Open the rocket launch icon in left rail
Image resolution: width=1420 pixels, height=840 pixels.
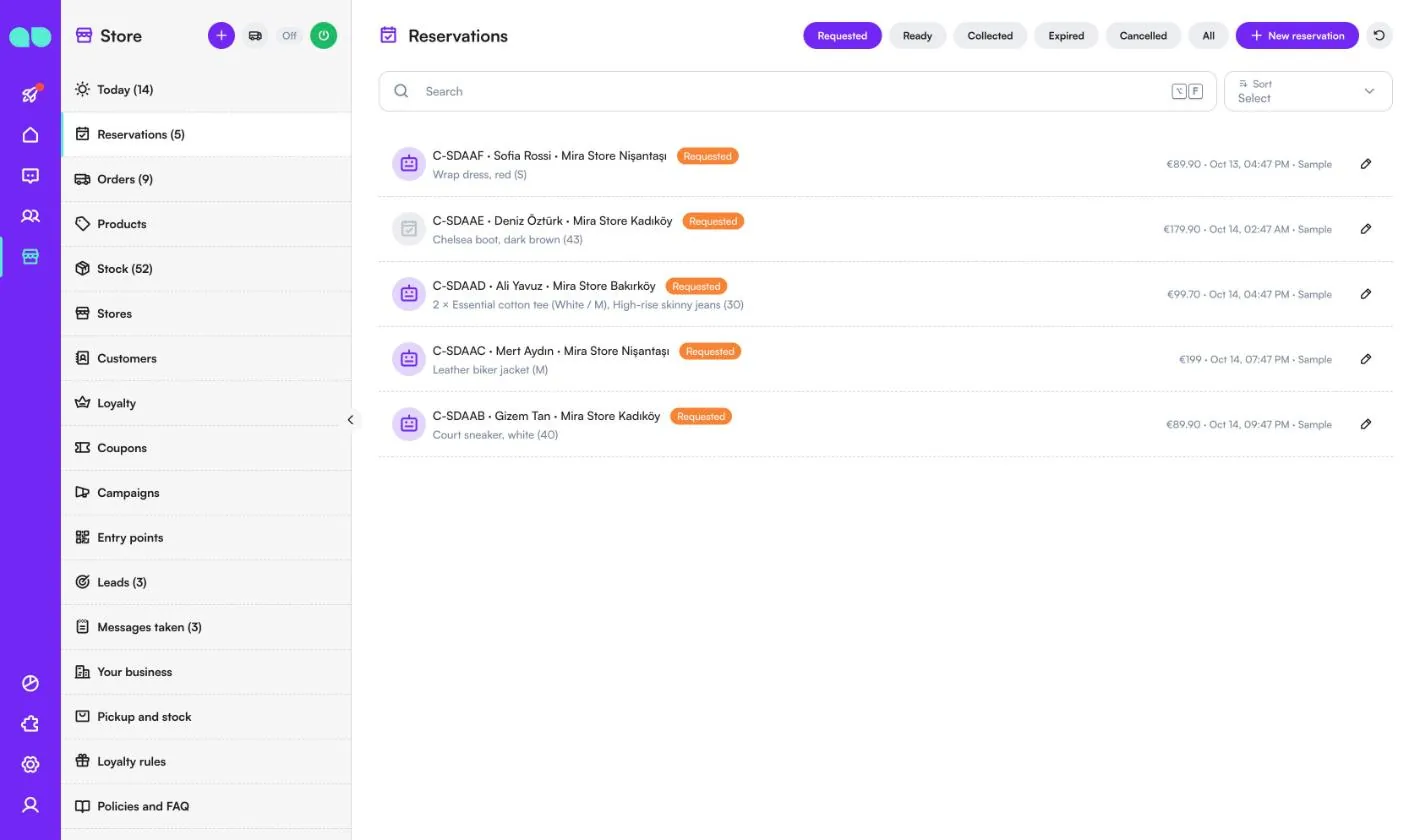point(30,94)
